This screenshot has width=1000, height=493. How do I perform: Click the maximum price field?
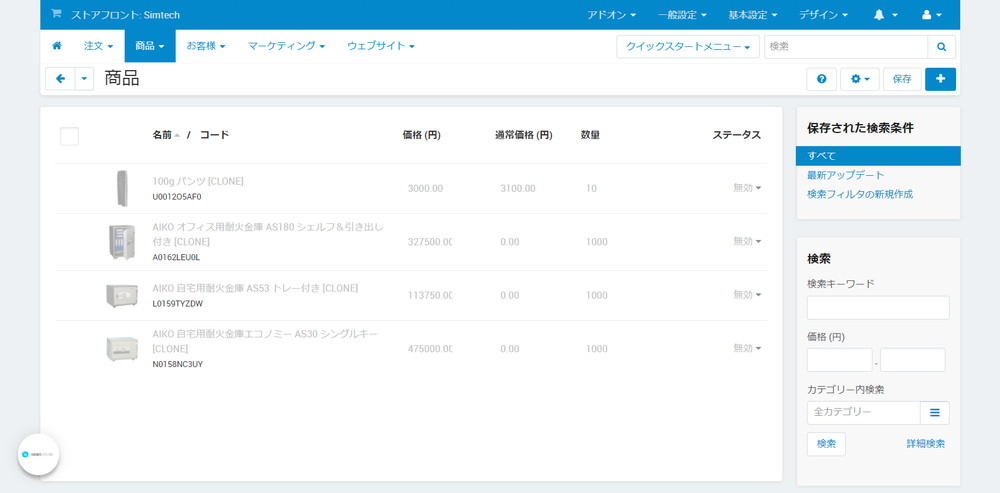tap(912, 360)
